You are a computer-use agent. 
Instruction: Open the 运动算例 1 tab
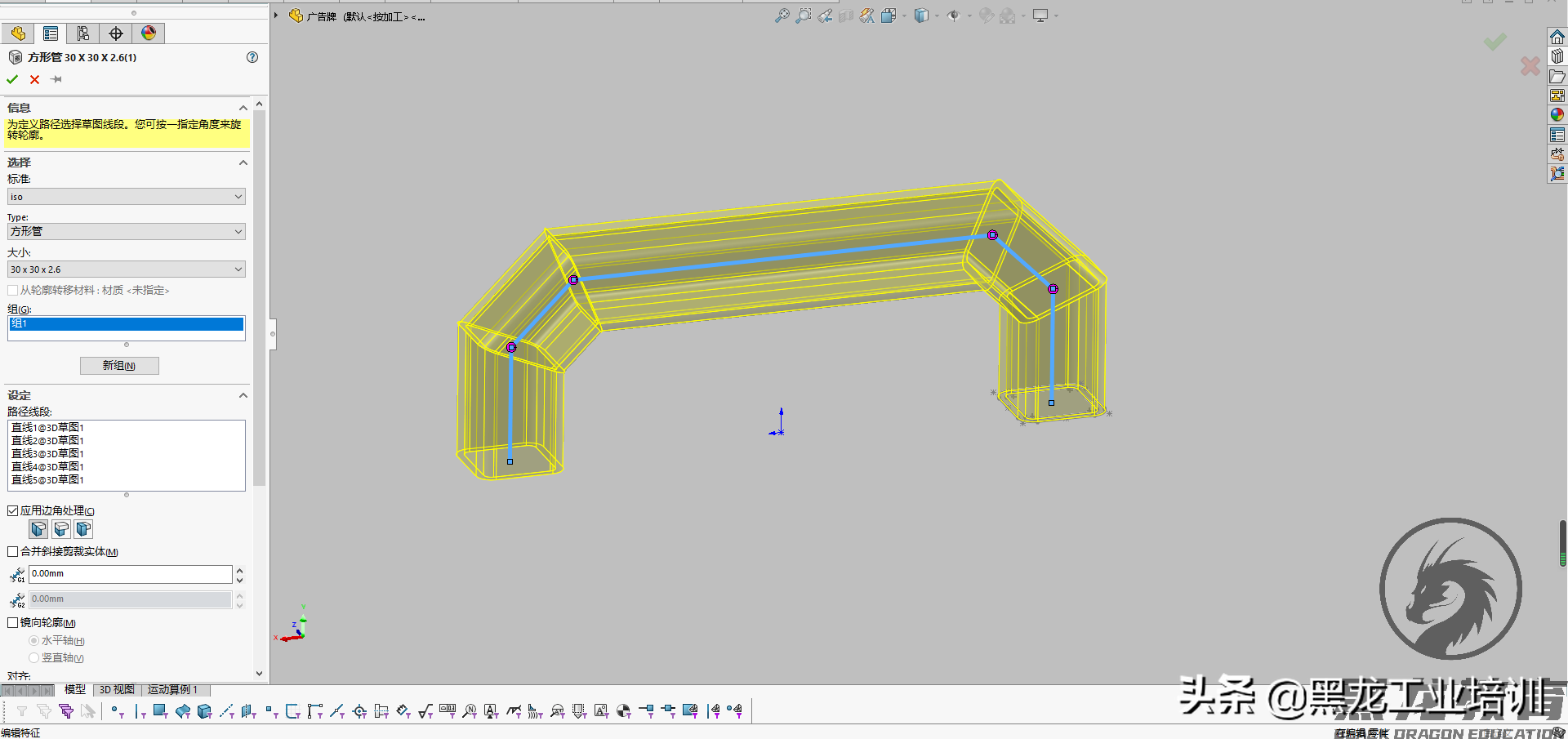pyautogui.click(x=172, y=689)
